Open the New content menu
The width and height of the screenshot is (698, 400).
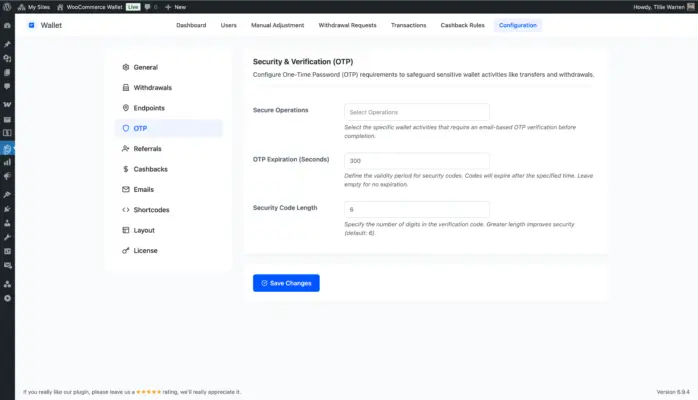175,7
